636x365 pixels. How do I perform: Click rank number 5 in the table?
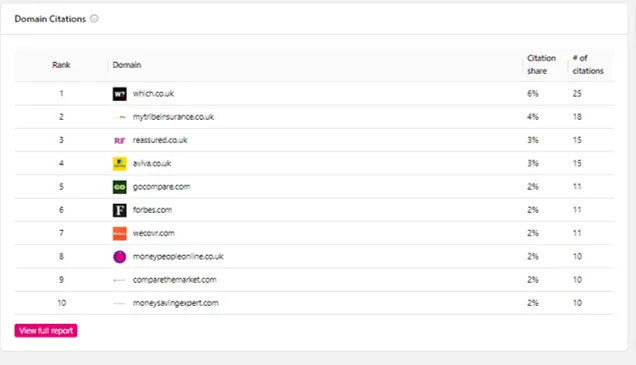[61, 187]
